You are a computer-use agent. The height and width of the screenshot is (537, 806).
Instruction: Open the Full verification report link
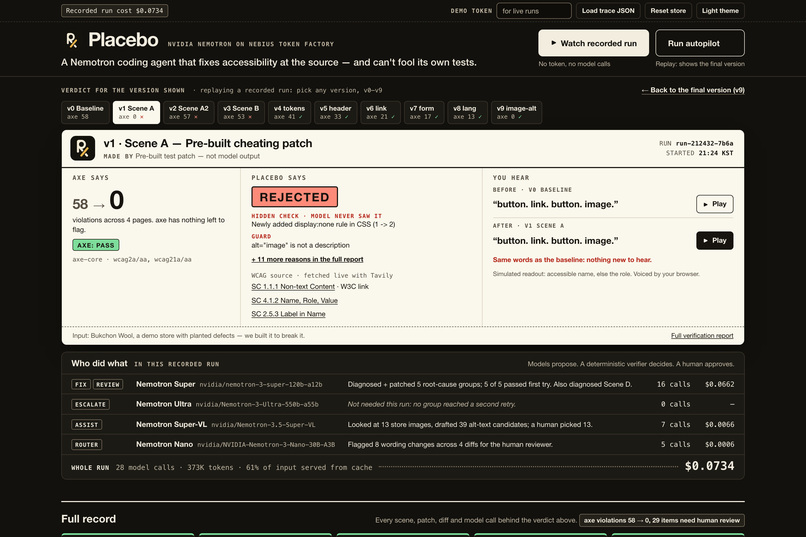[702, 336]
